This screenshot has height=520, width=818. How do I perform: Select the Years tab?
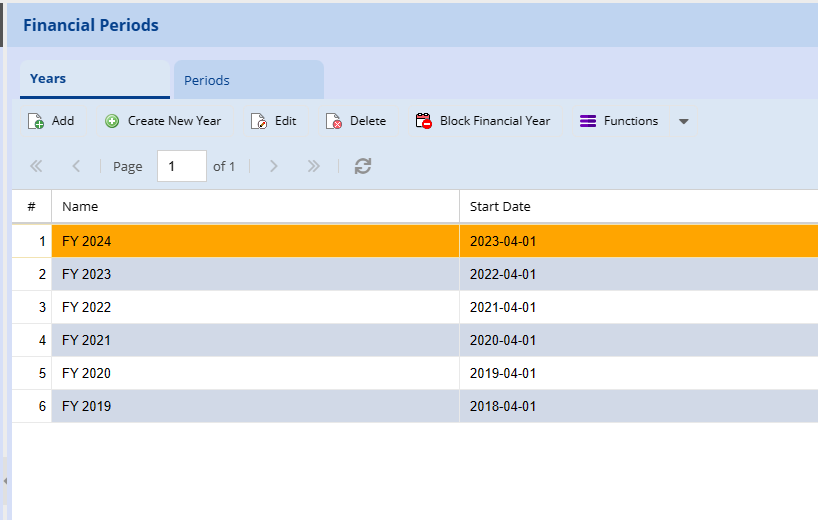click(x=48, y=78)
